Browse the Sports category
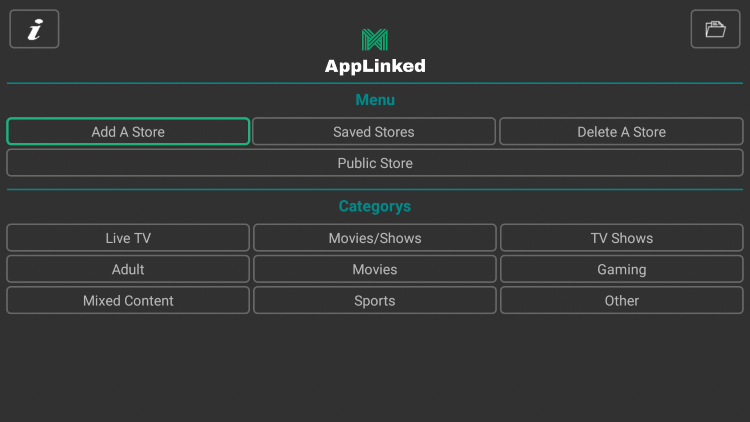The height and width of the screenshot is (422, 750). pos(375,300)
